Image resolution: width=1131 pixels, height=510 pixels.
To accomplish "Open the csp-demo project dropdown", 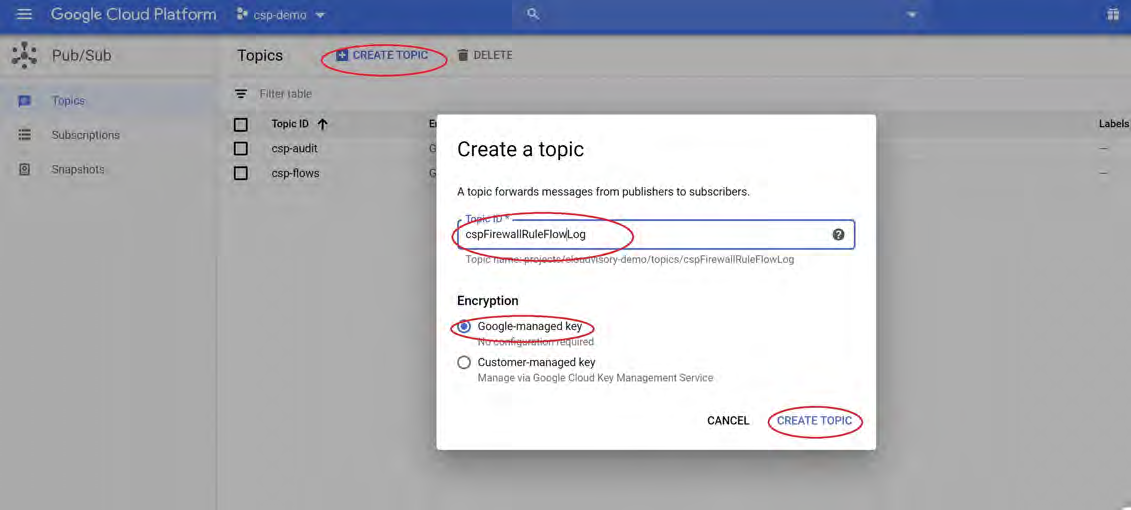I will (x=281, y=14).
